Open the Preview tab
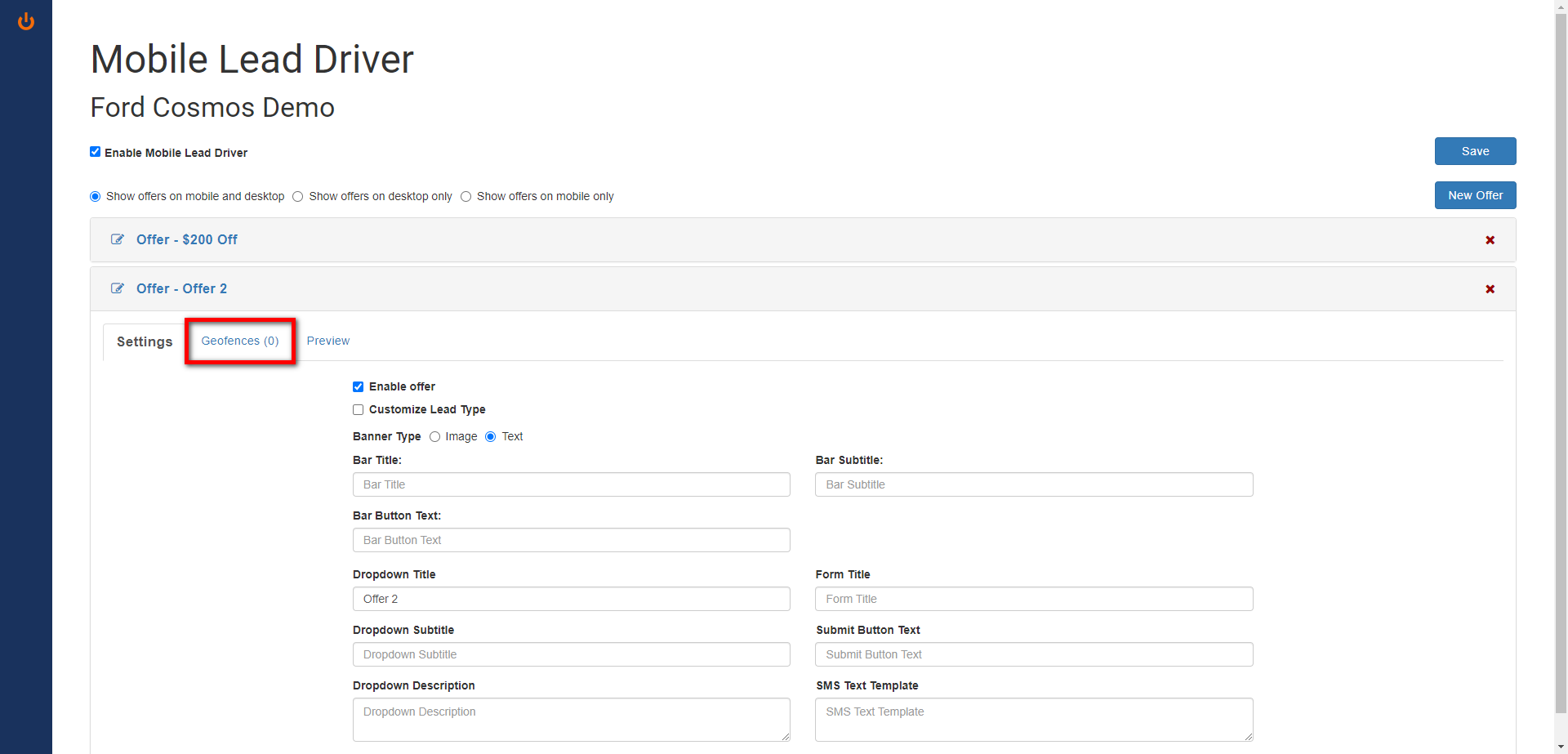The width and height of the screenshot is (1568, 754). [327, 341]
